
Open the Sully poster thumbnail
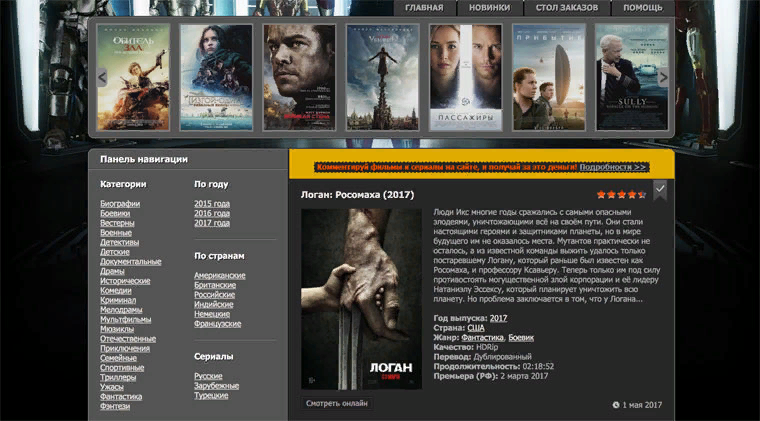pos(632,78)
